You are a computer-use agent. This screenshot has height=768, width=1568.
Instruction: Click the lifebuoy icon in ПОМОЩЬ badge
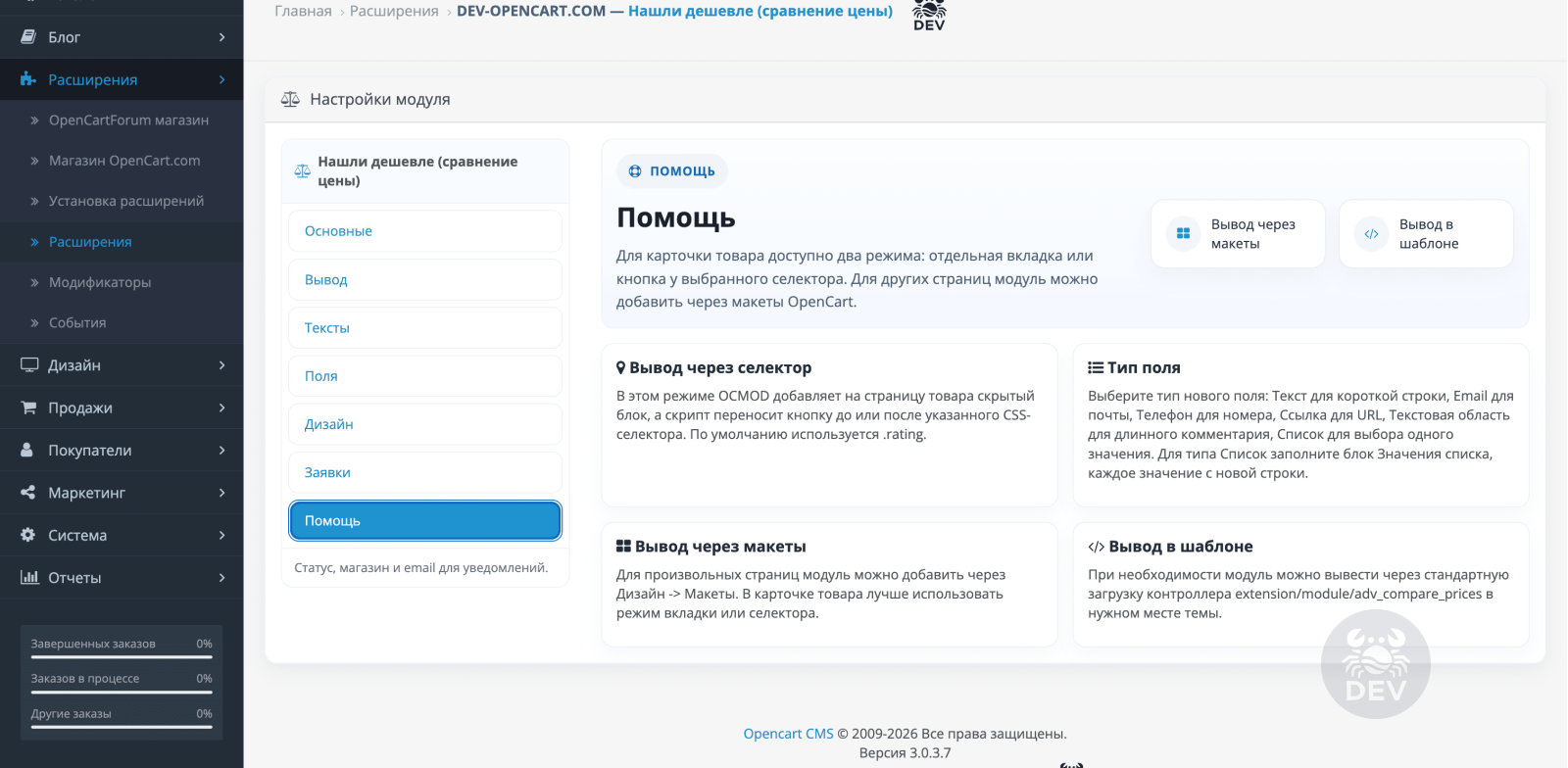click(x=635, y=170)
